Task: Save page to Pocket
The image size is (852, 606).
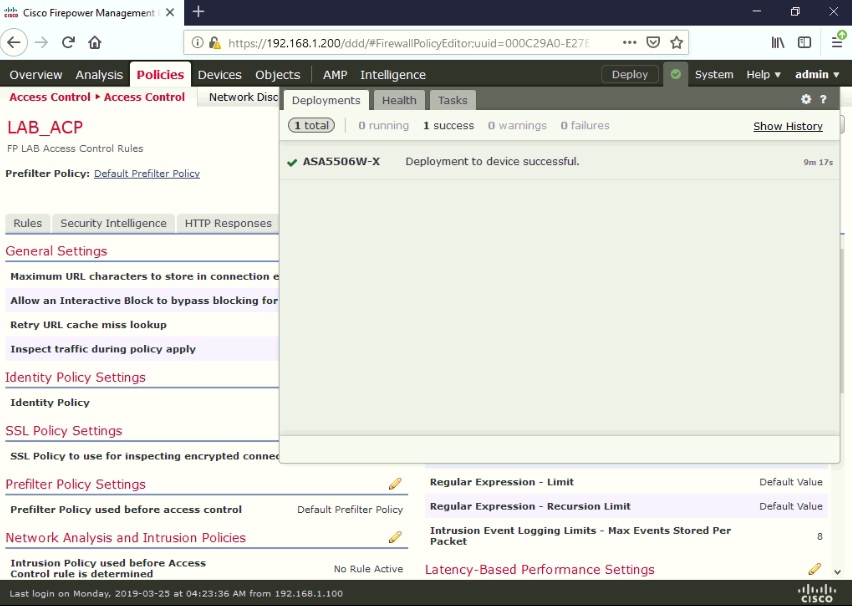Action: tap(652, 43)
